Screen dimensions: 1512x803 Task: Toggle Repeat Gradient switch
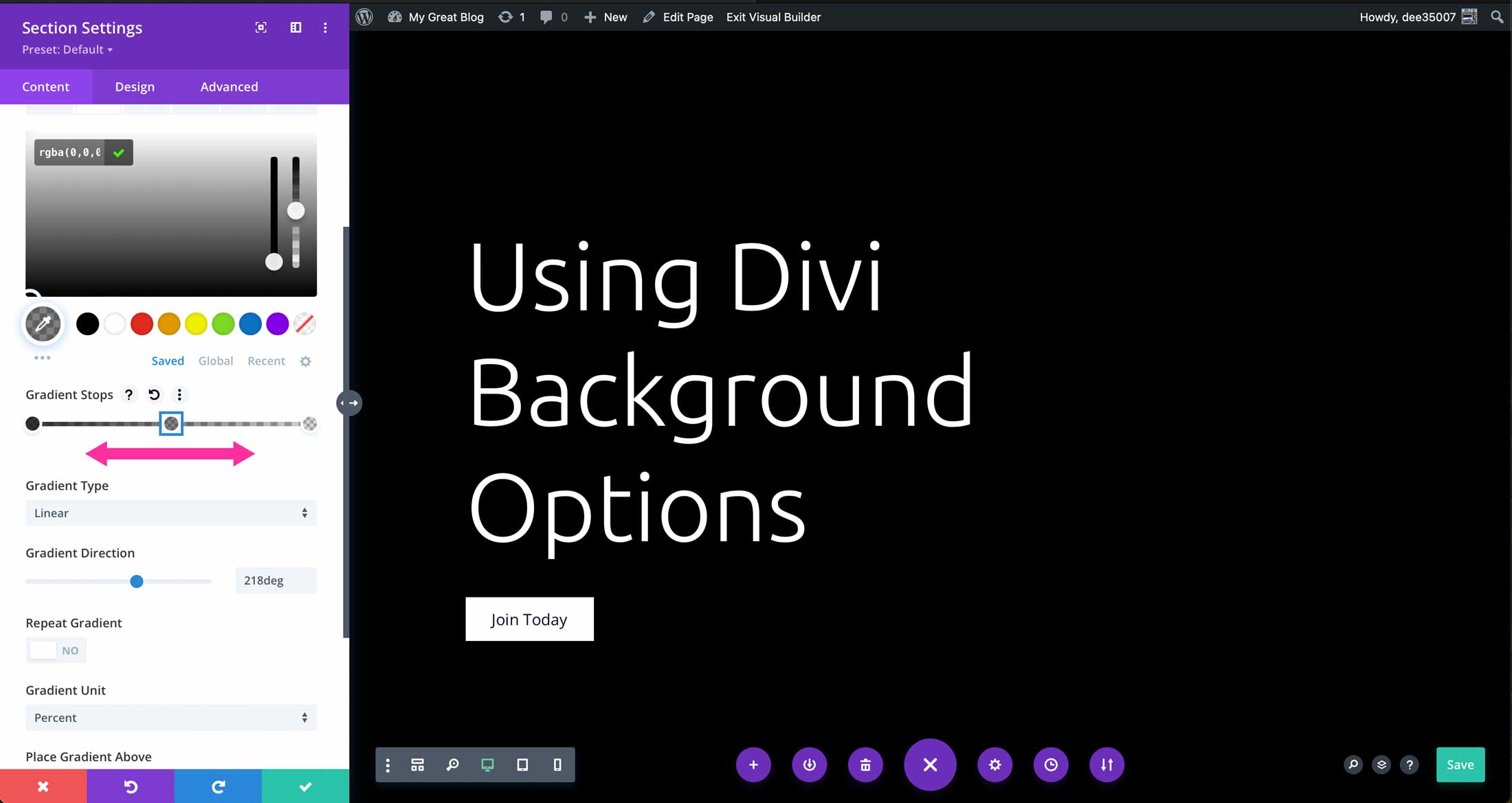(x=56, y=651)
